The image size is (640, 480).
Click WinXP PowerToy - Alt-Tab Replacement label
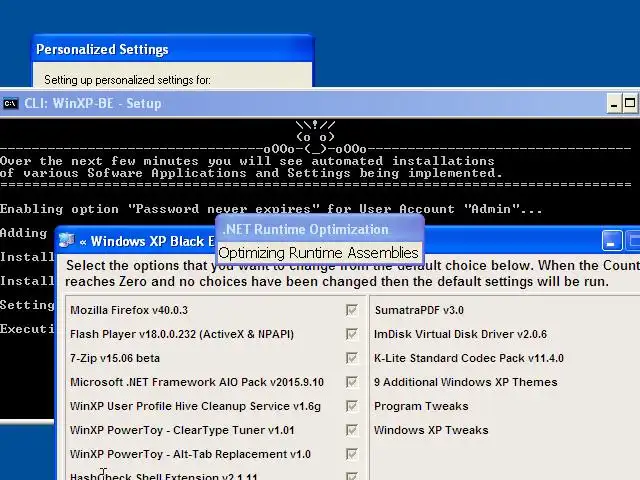pos(190,454)
